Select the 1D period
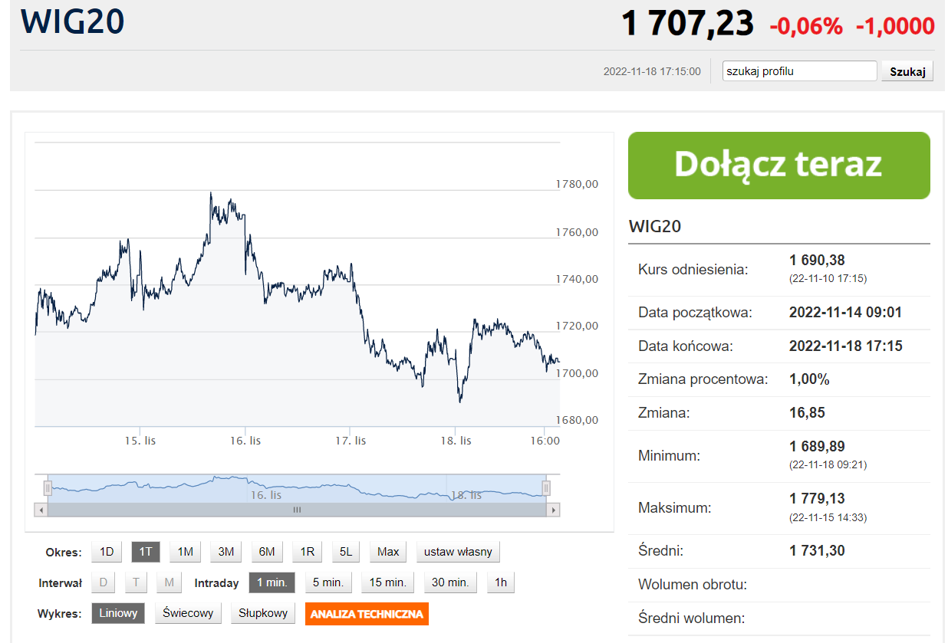The height and width of the screenshot is (643, 948). pos(106,552)
